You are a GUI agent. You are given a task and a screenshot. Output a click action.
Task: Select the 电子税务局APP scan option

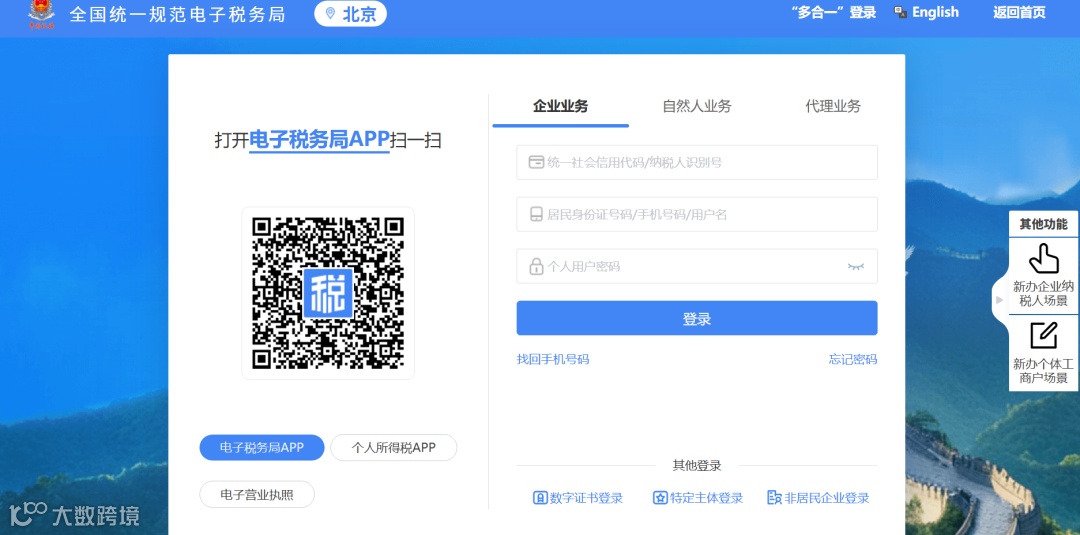262,448
